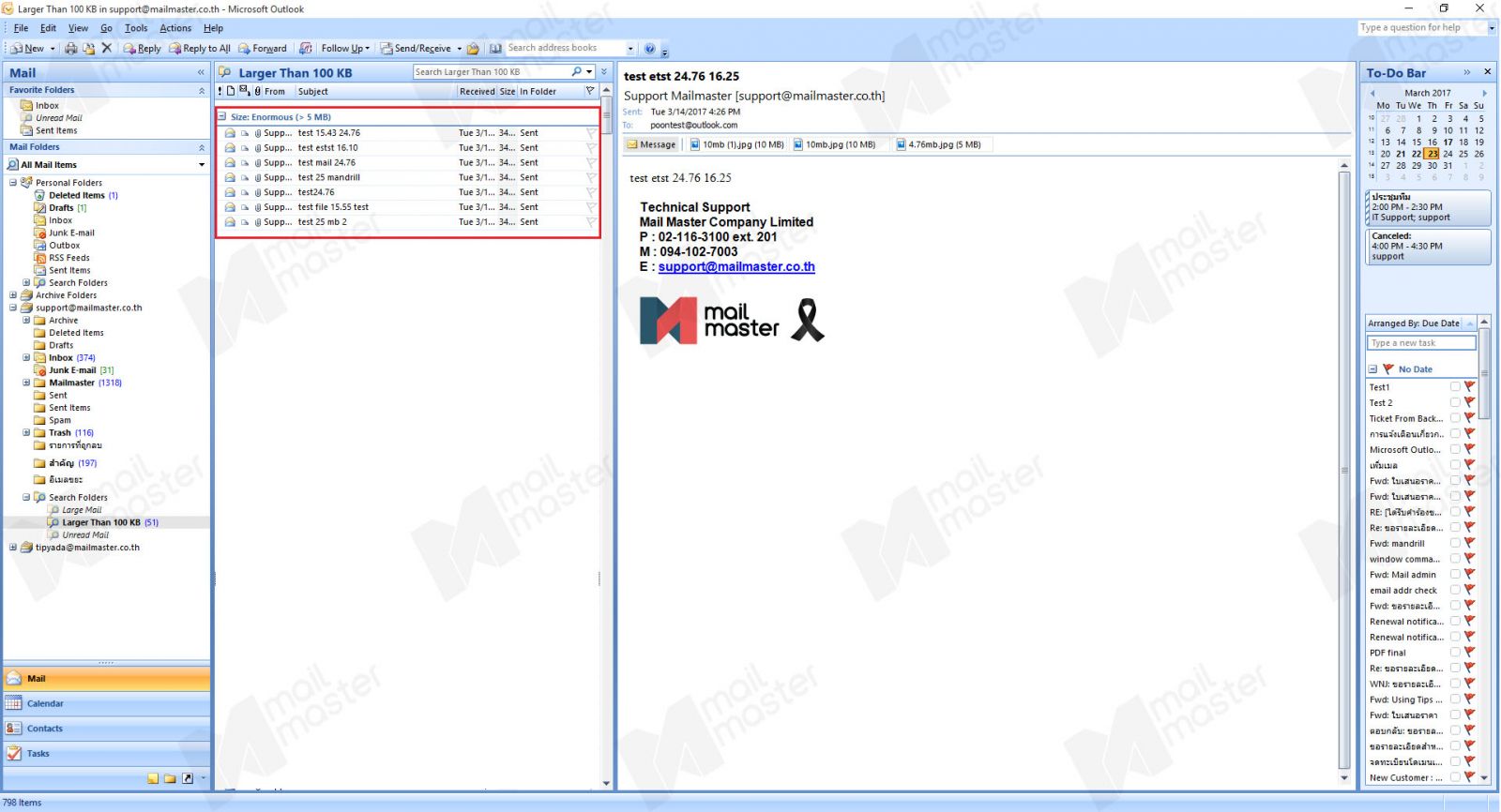Collapse the Mail Folders section
This screenshot has height=812, width=1501.
(201, 148)
